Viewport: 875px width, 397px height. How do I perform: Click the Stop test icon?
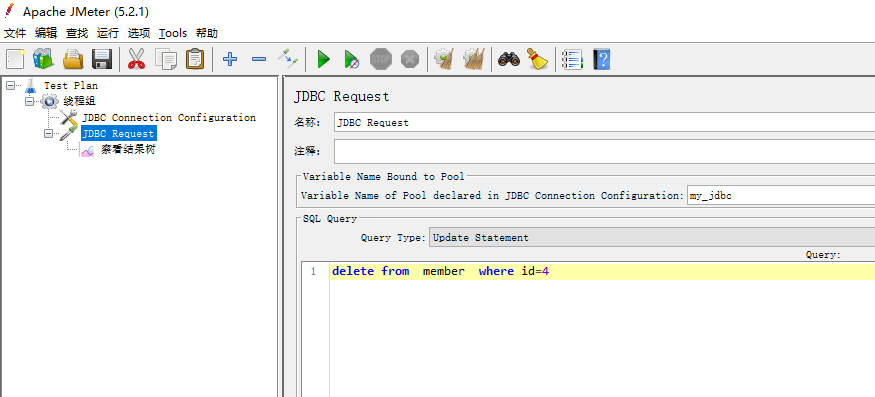click(x=381, y=59)
